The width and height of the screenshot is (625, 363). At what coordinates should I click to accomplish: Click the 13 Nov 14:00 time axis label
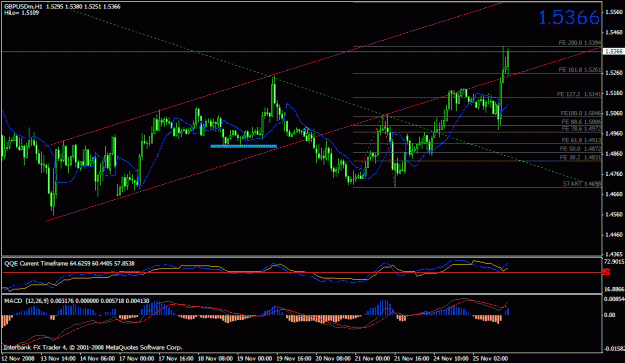pyautogui.click(x=58, y=358)
